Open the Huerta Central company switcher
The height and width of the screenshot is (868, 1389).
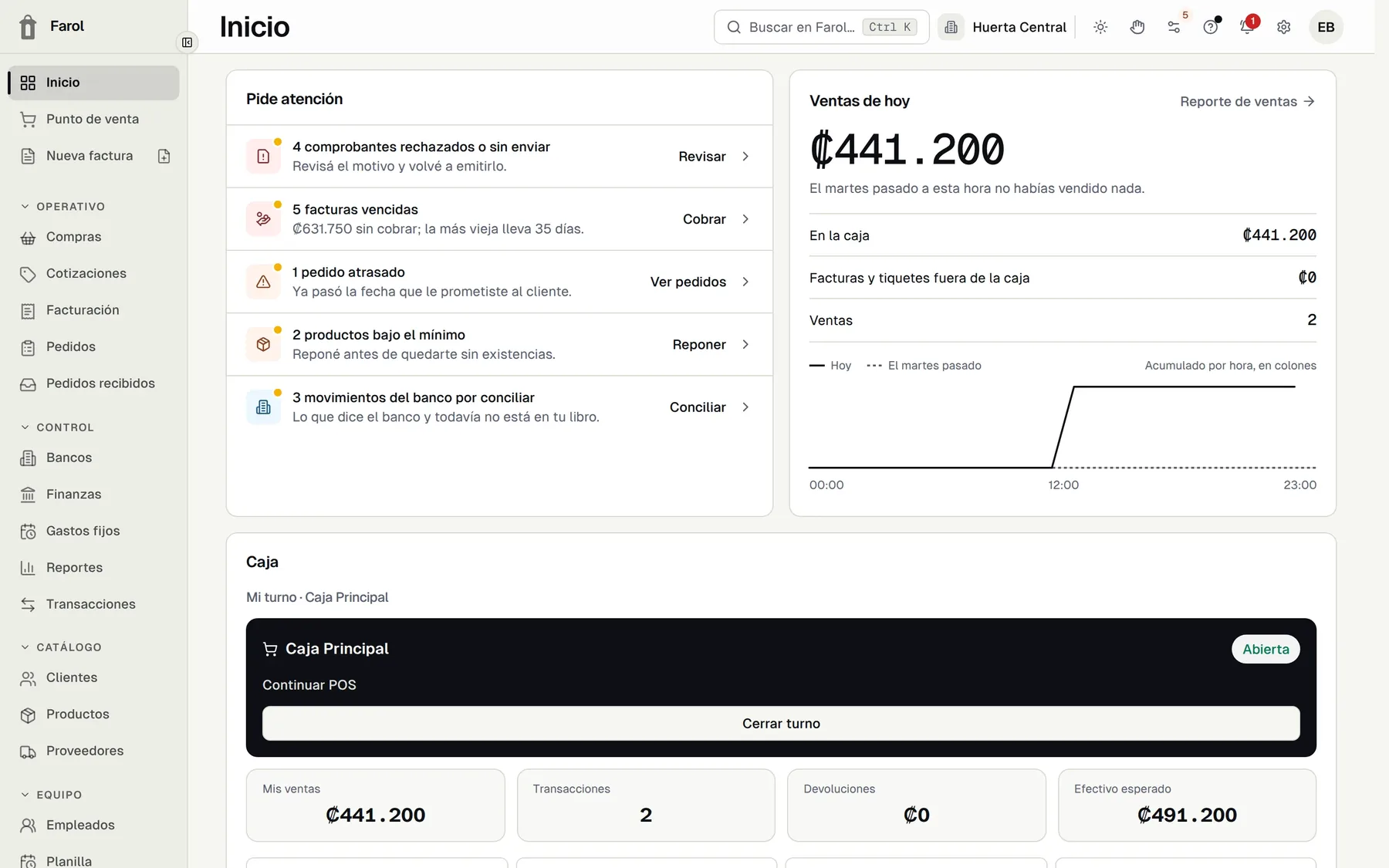(1003, 27)
